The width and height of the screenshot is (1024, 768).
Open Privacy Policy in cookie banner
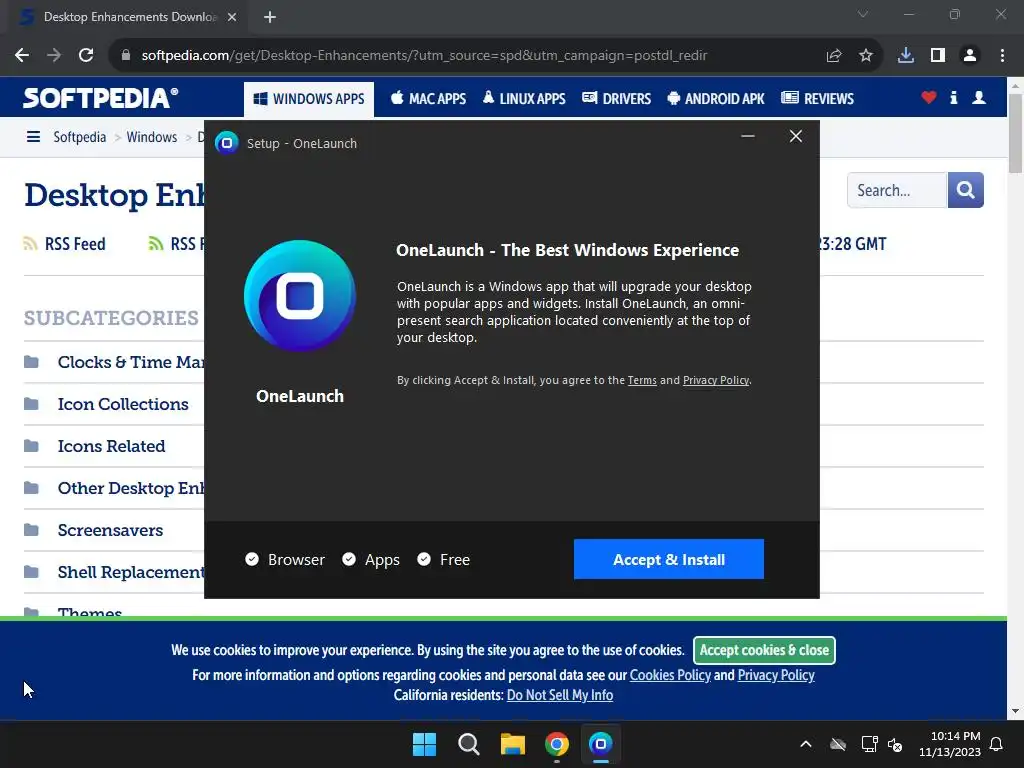[776, 675]
